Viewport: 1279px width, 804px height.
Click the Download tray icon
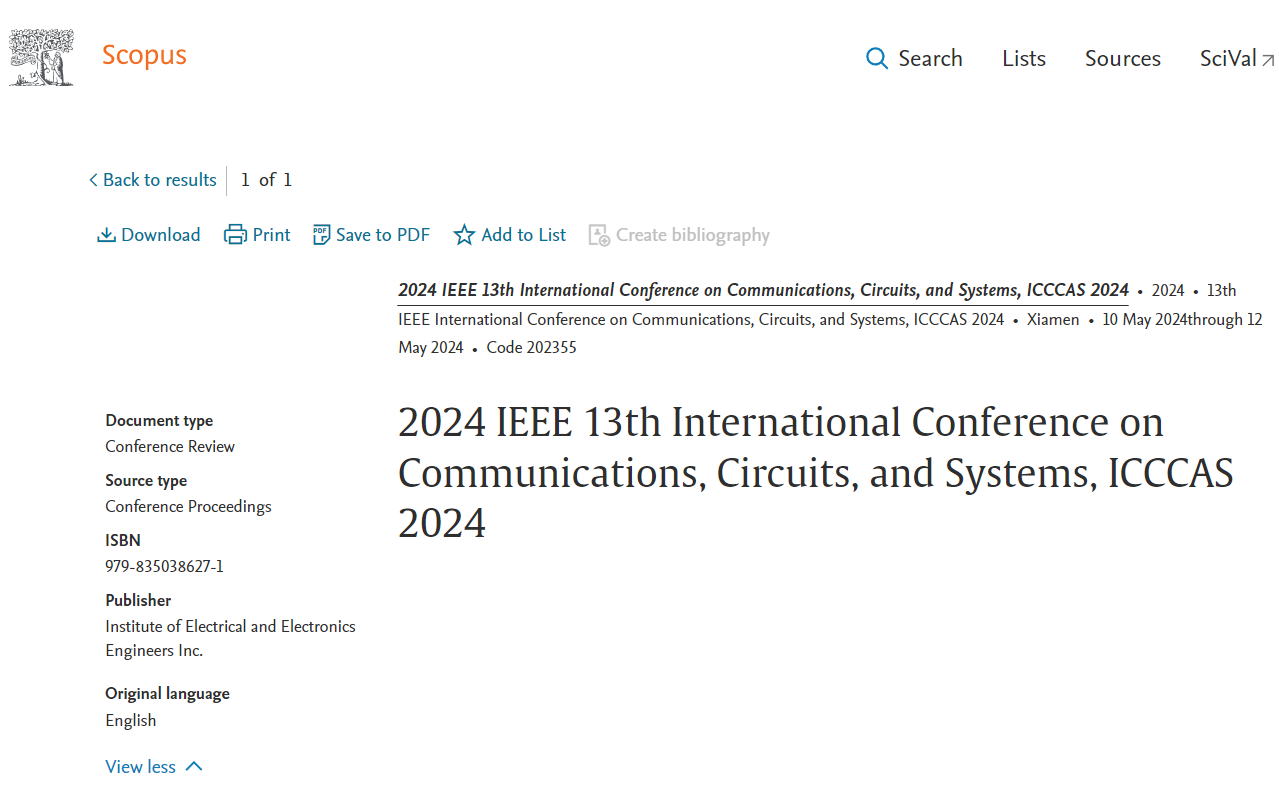(106, 235)
